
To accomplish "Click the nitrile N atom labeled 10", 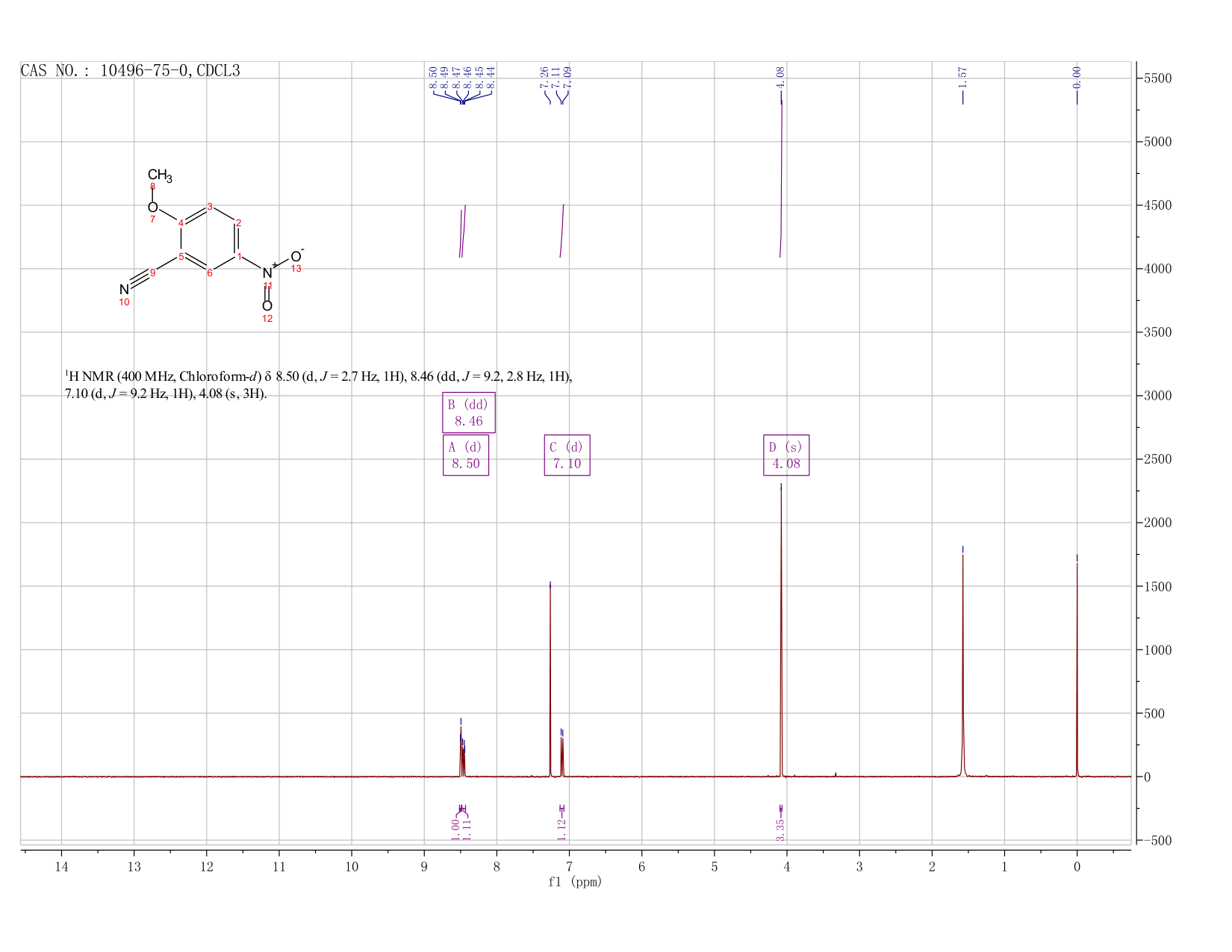I will click(124, 289).
